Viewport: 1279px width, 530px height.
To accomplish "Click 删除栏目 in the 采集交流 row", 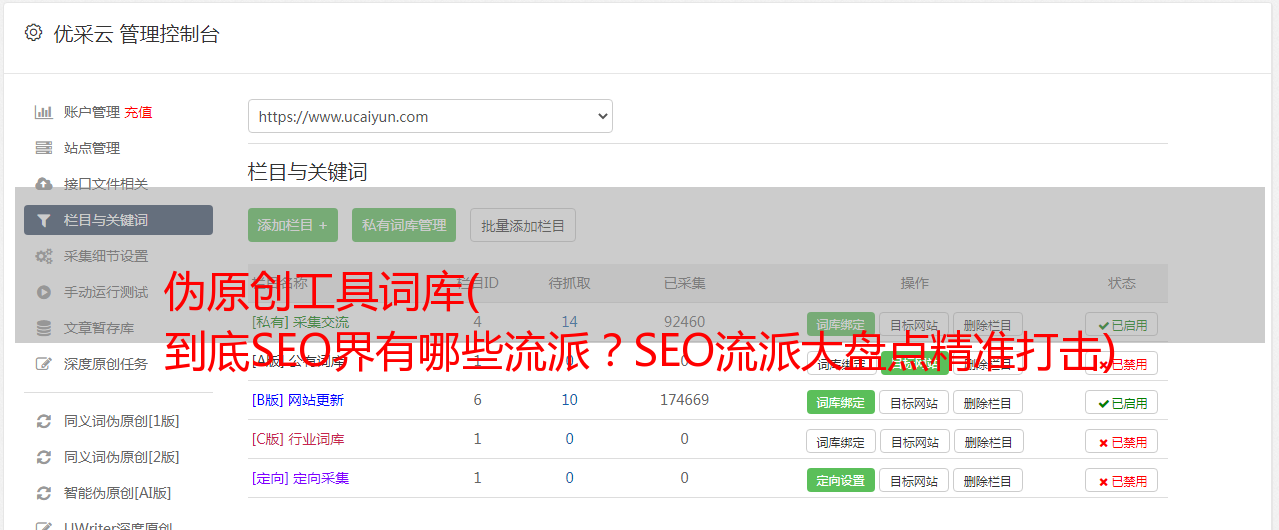I will click(988, 325).
